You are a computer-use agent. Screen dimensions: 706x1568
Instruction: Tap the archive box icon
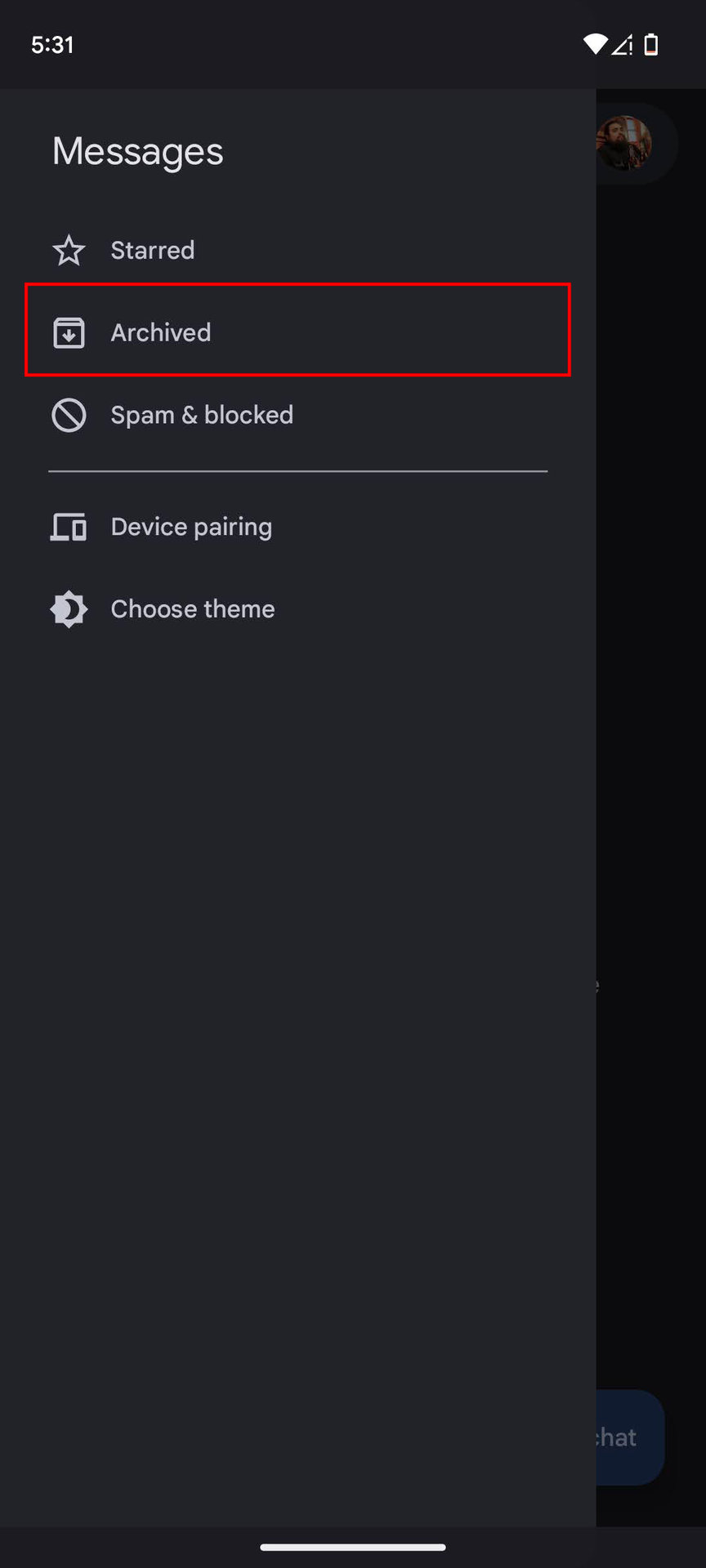point(69,333)
